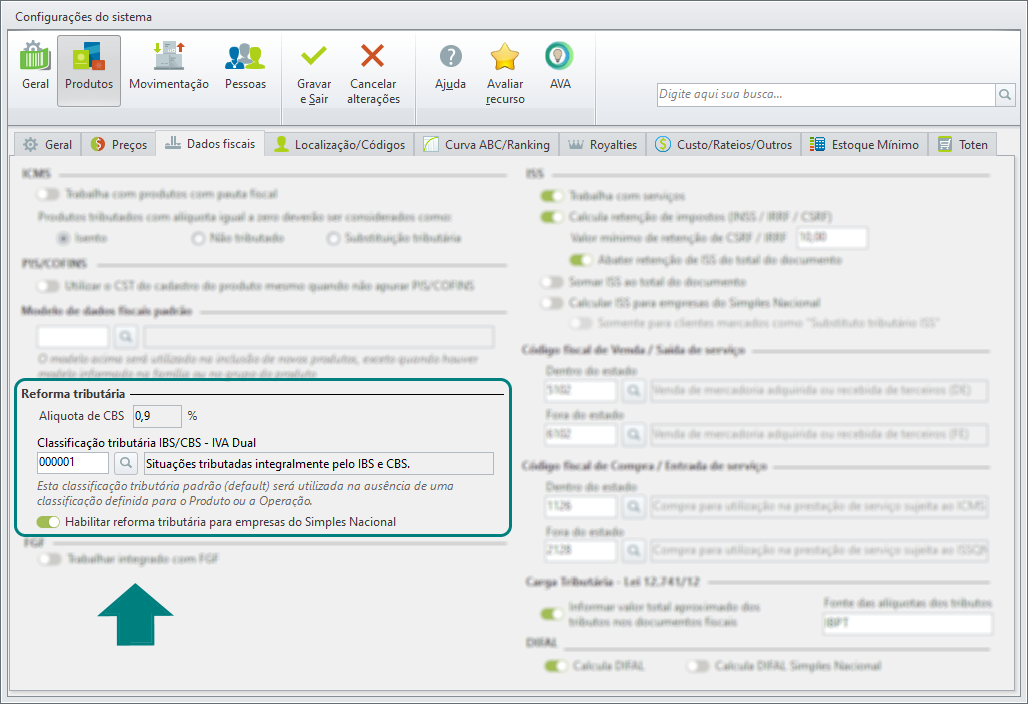Select the Substituição tributária radio option

click(x=333, y=238)
